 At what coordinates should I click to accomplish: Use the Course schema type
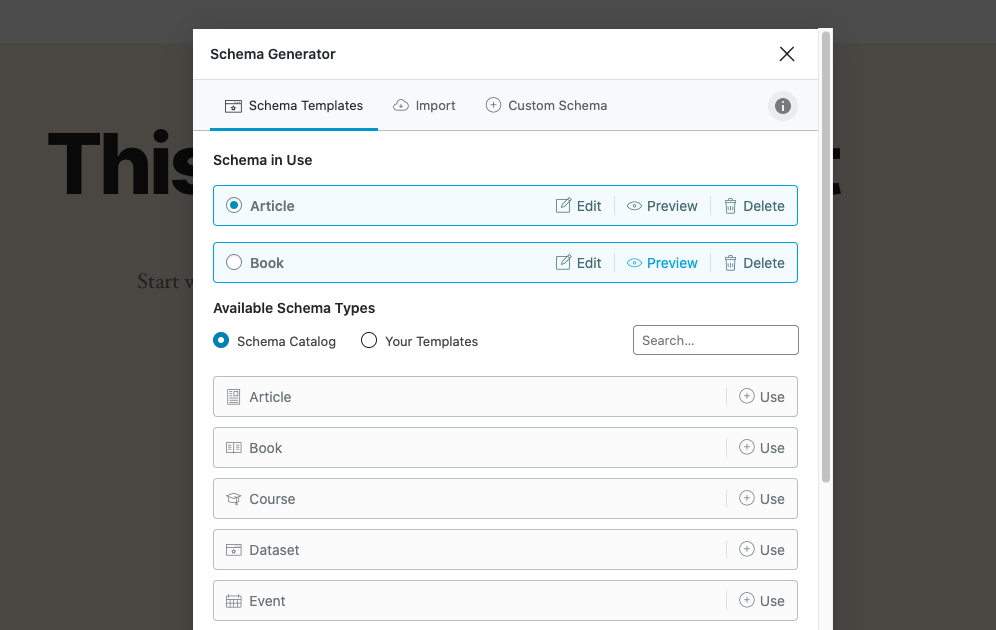pyautogui.click(x=762, y=499)
